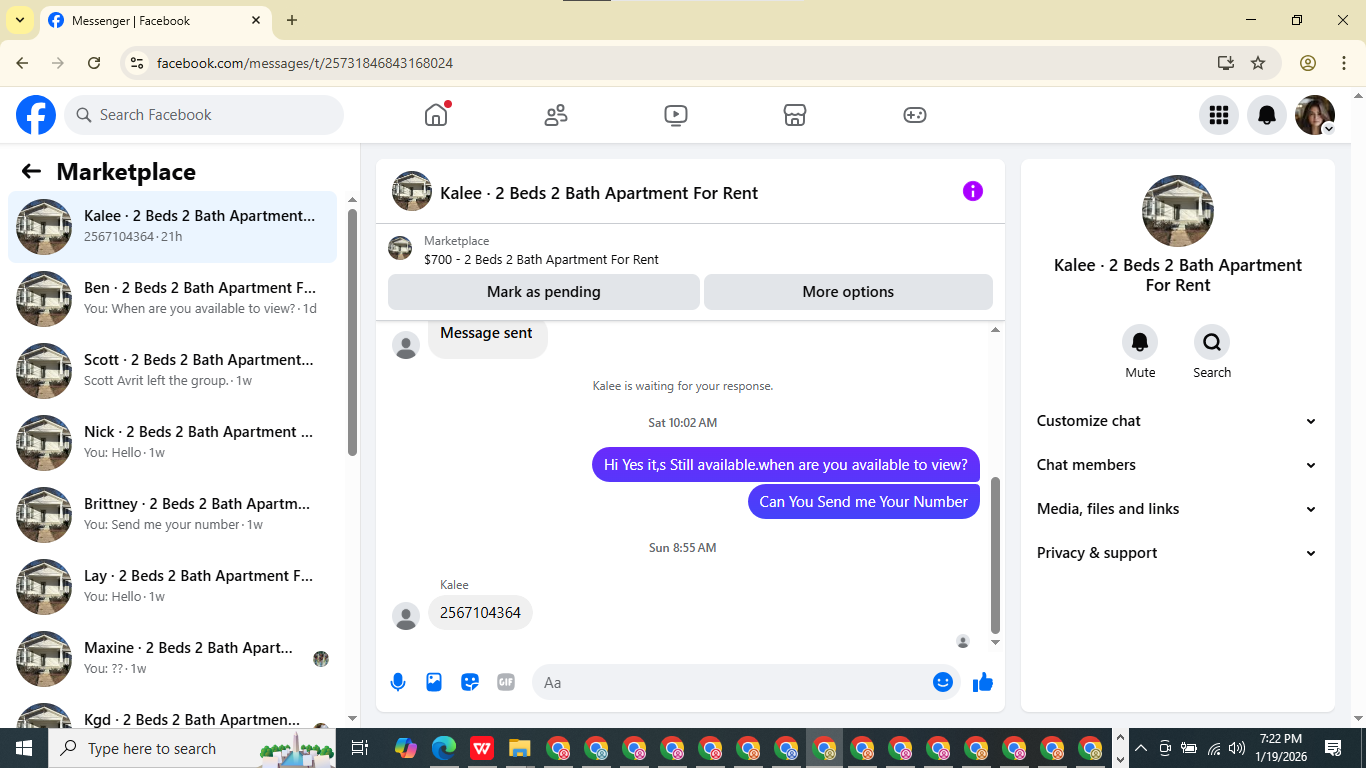This screenshot has width=1366, height=768.
Task: Reload the page in browser
Action: coord(94,63)
